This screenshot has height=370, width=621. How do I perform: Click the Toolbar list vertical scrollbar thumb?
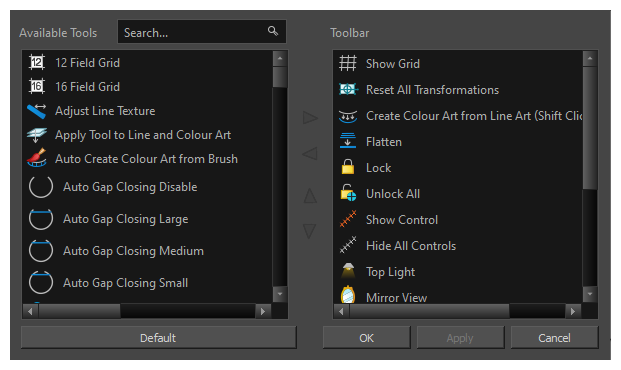coord(590,128)
